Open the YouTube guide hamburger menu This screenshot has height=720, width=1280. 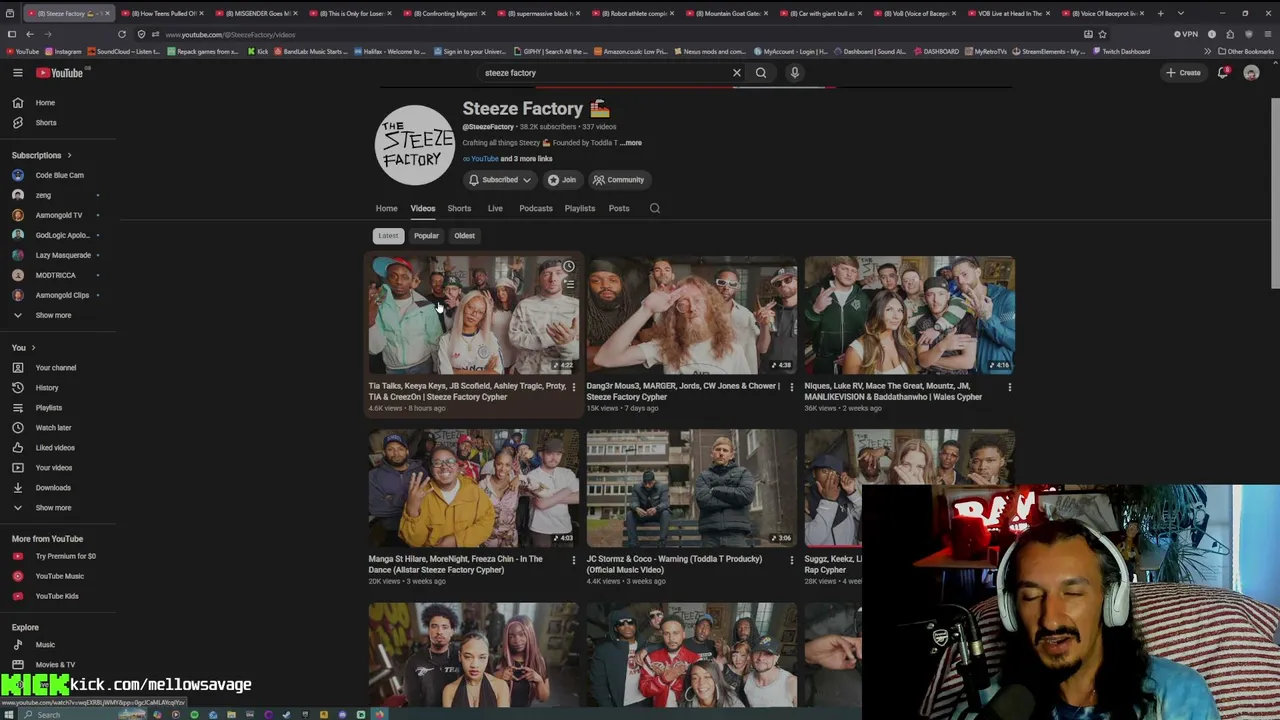coord(17,73)
